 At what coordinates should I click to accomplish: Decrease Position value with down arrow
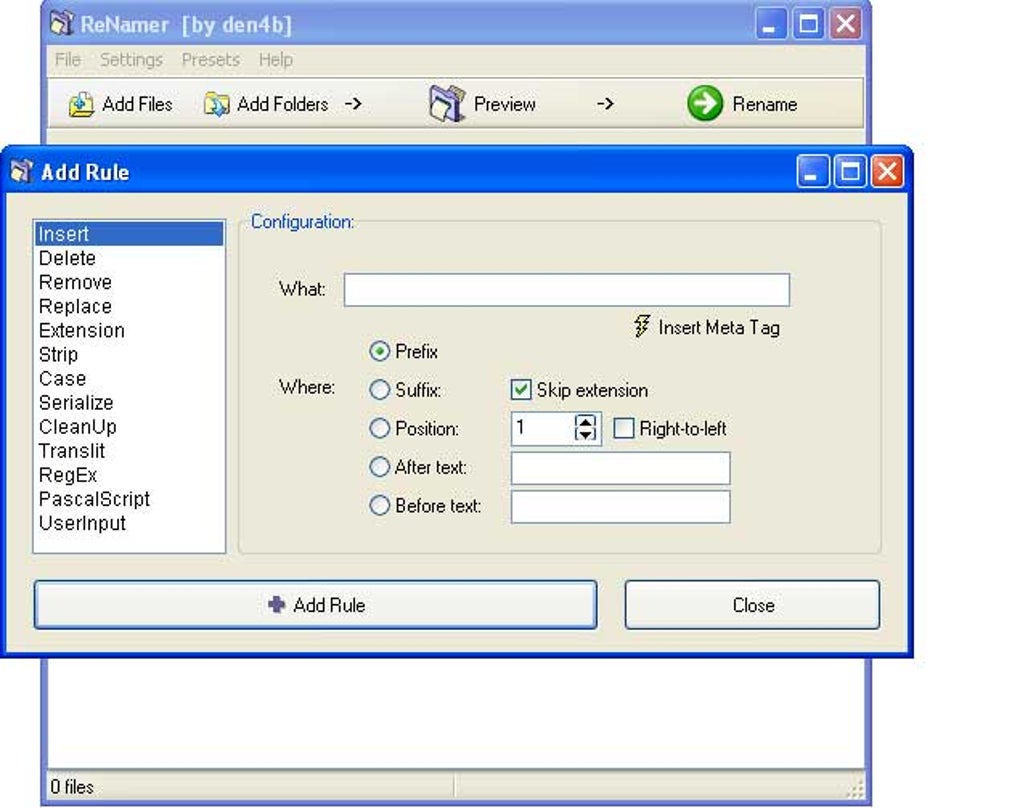coord(585,434)
